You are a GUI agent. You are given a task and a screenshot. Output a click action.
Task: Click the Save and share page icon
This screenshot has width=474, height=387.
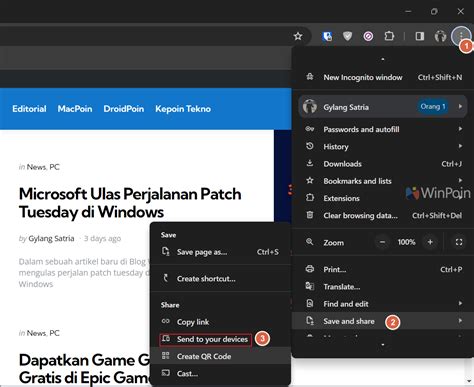click(310, 321)
